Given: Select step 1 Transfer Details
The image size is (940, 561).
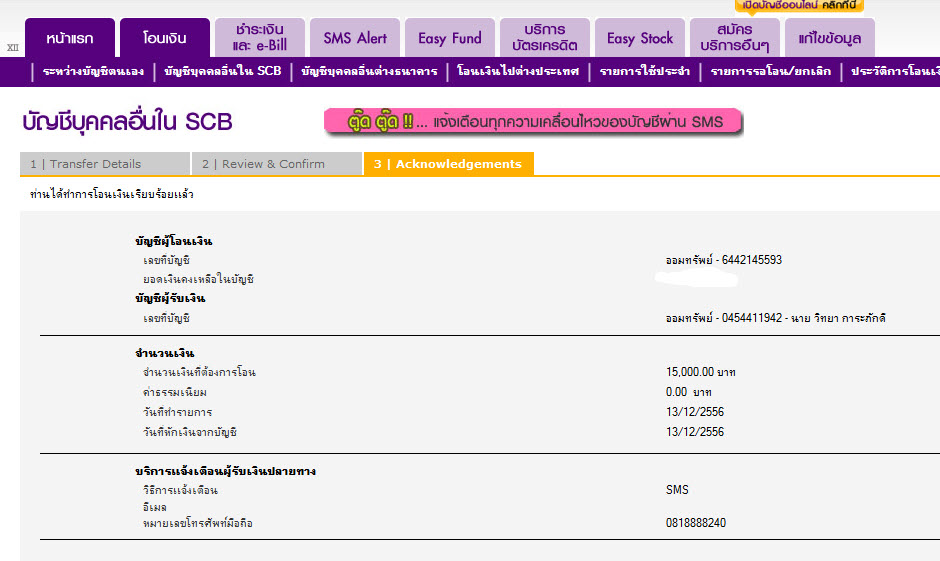Looking at the screenshot, I should 105,164.
